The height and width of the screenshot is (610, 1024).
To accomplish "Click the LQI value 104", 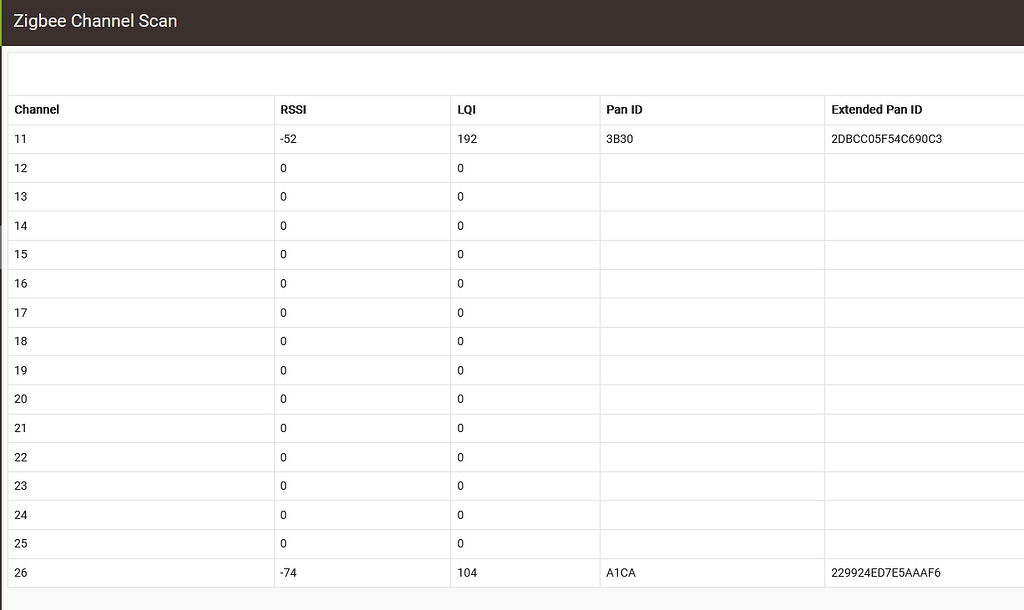I will coord(467,573).
